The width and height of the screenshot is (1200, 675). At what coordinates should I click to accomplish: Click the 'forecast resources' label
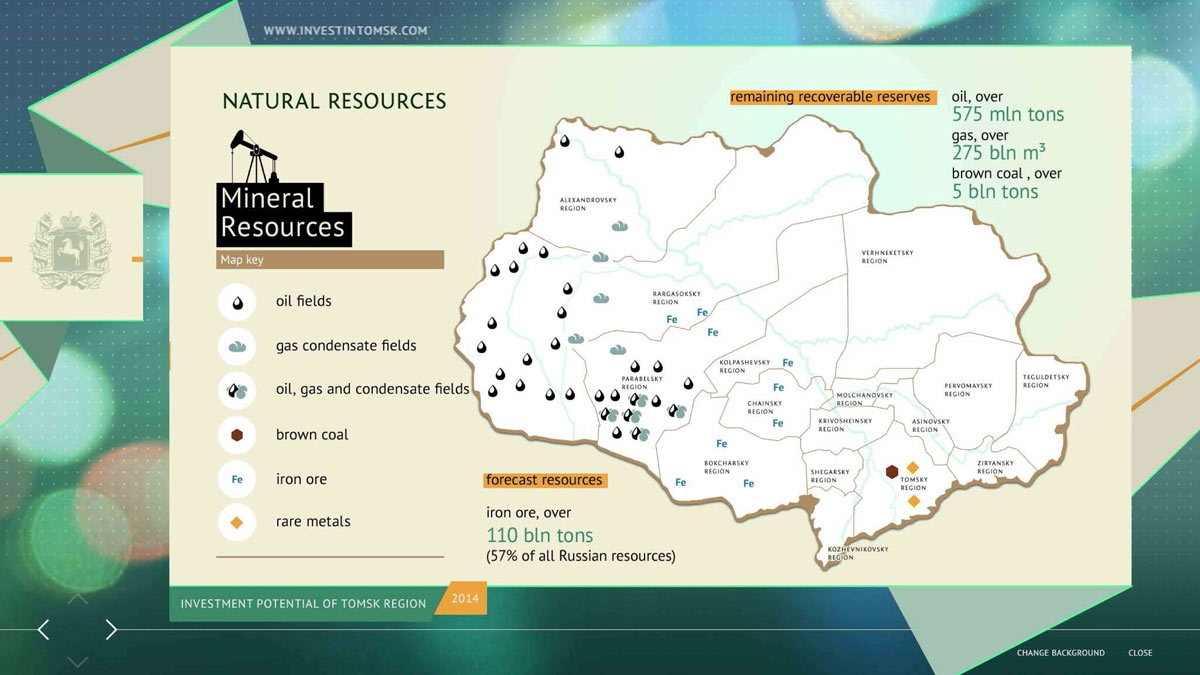click(x=544, y=480)
